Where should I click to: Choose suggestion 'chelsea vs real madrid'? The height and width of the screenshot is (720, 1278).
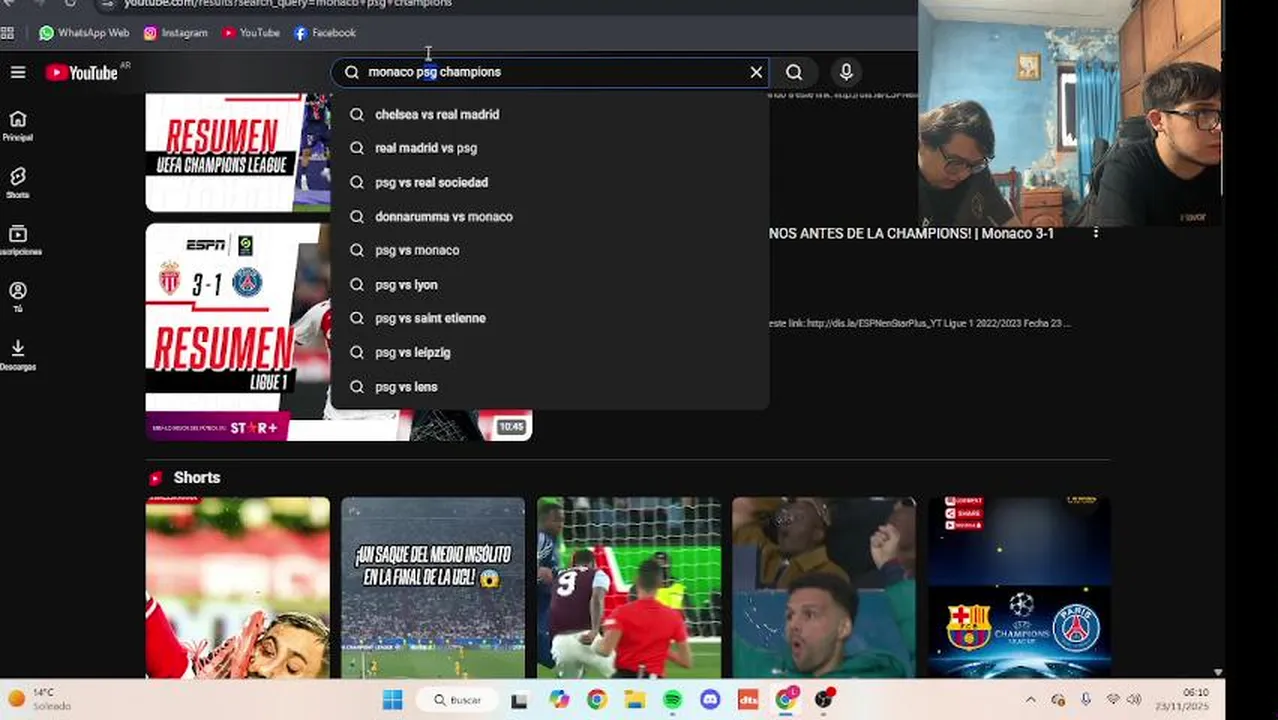[550, 114]
